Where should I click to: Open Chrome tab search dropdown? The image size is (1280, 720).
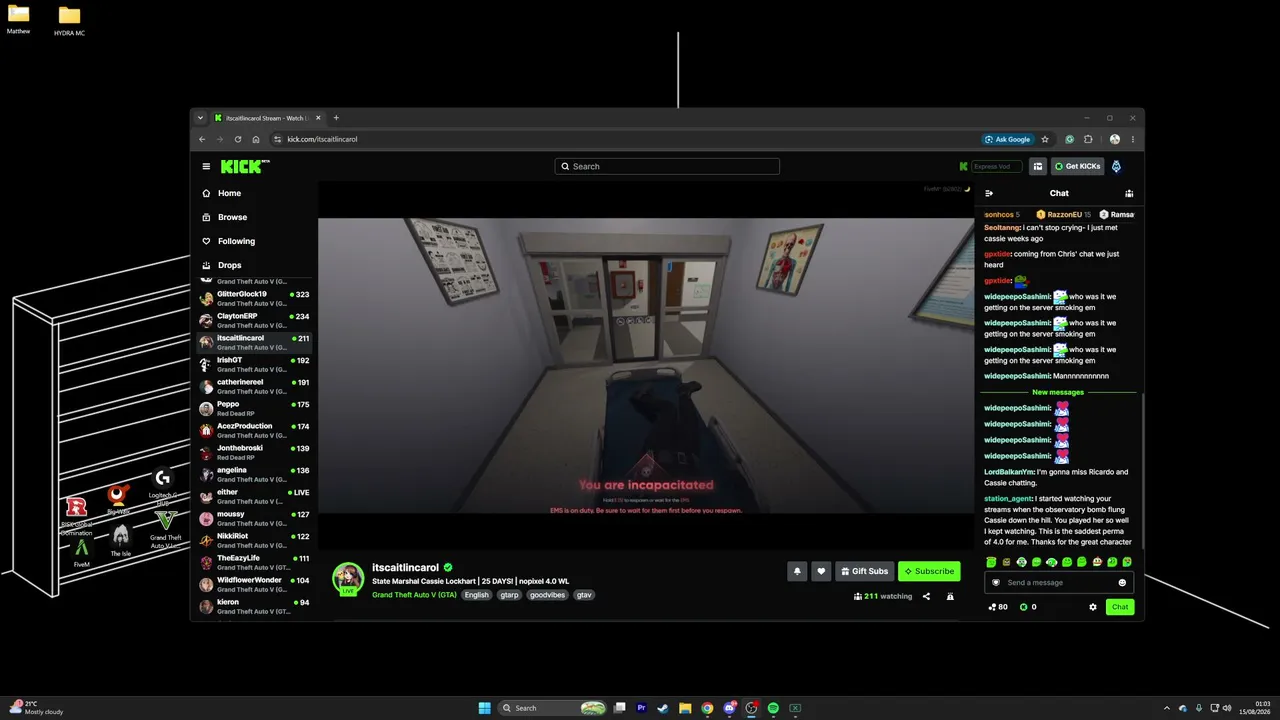point(200,118)
